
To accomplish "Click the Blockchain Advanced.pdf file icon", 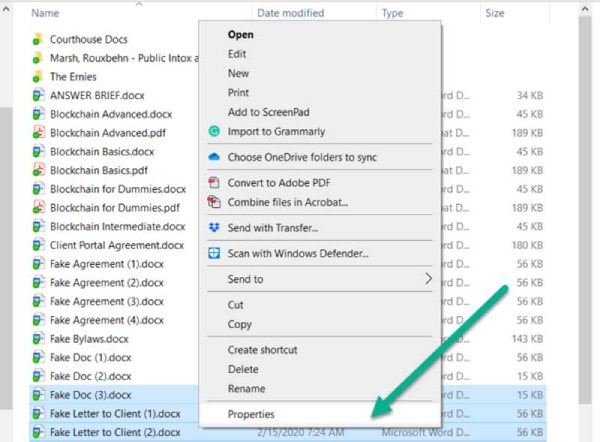I will pyautogui.click(x=37, y=132).
